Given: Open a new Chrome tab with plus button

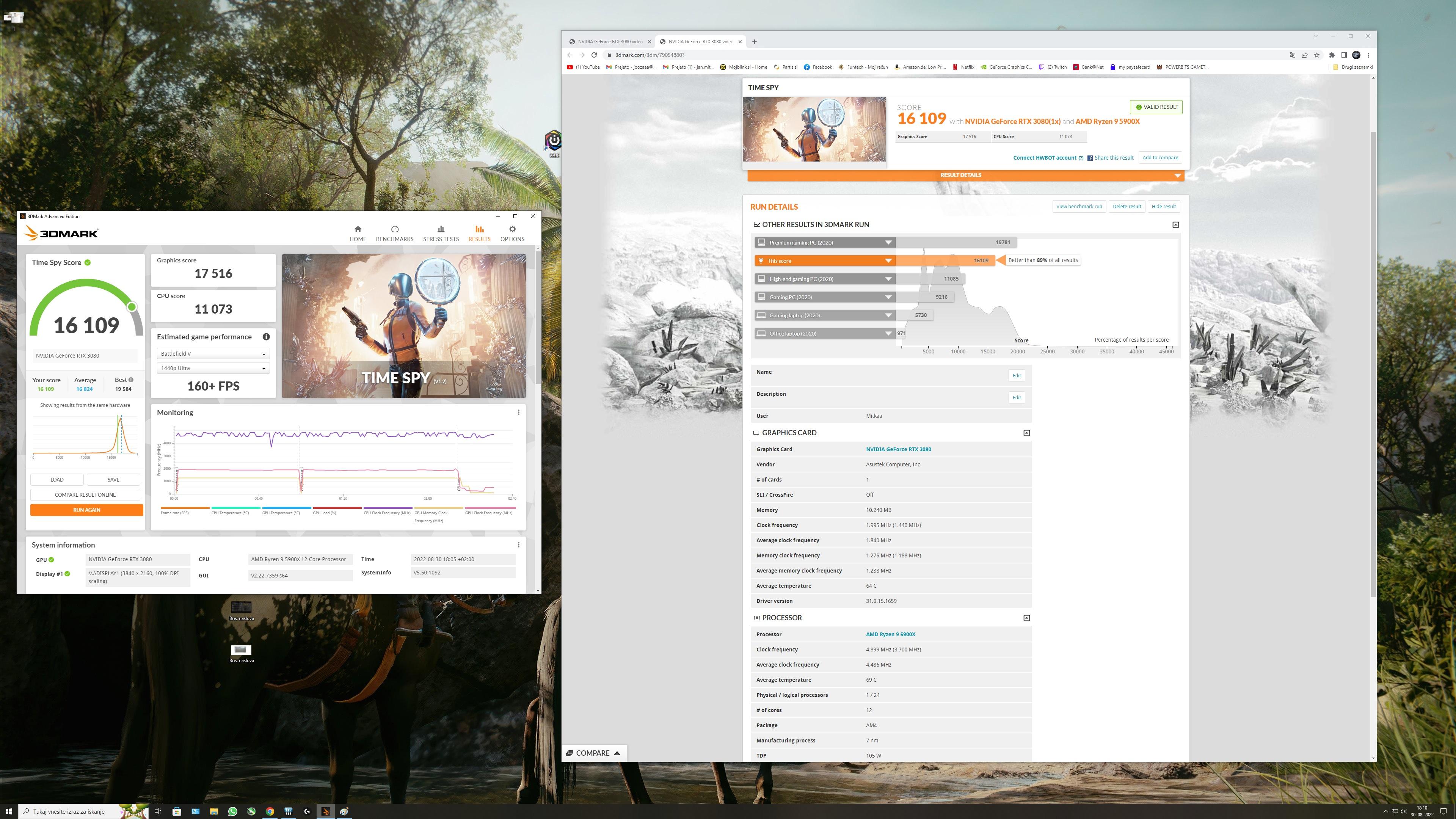Looking at the screenshot, I should click(754, 41).
